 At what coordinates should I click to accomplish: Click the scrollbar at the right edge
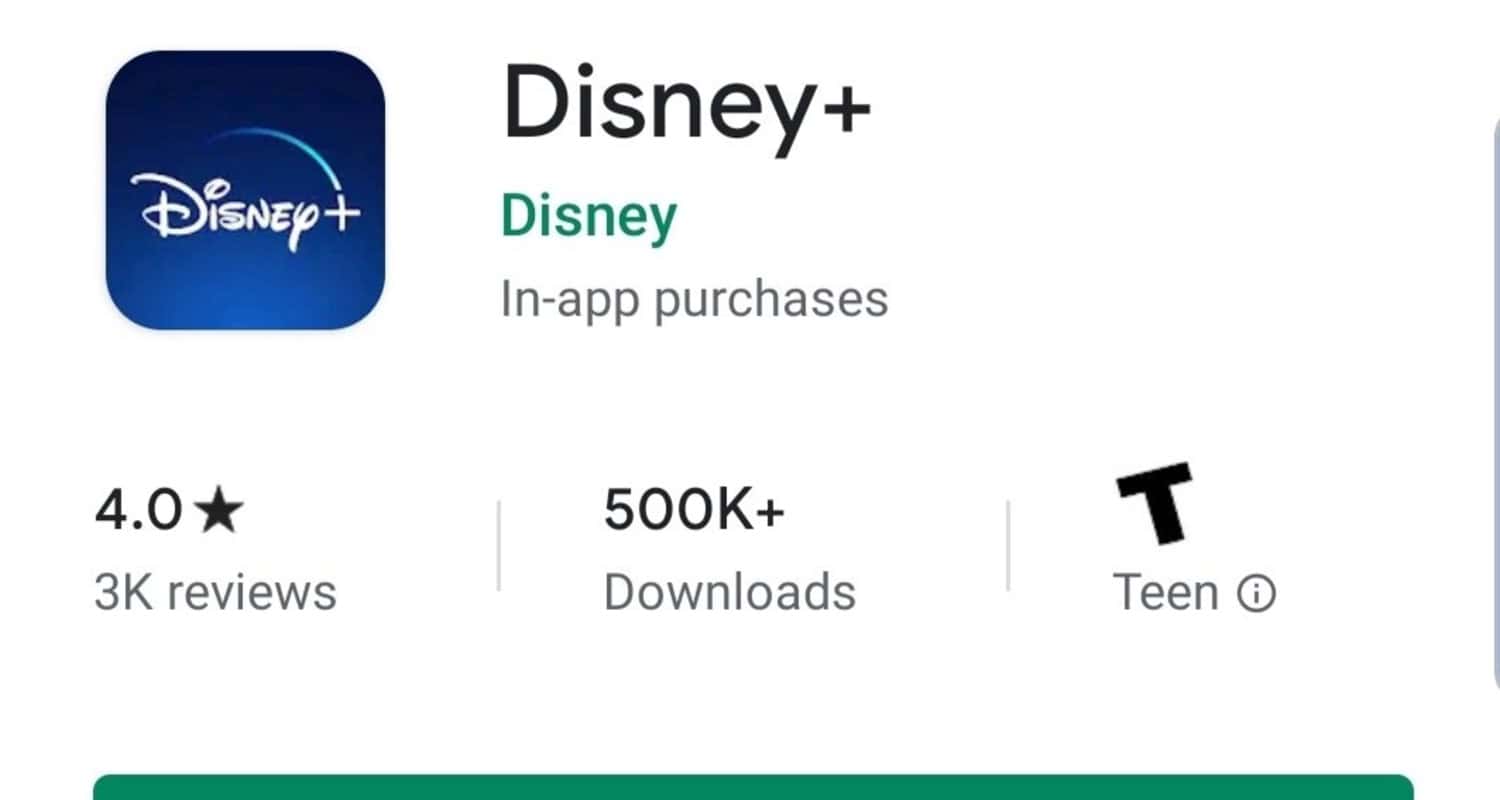click(x=1493, y=400)
